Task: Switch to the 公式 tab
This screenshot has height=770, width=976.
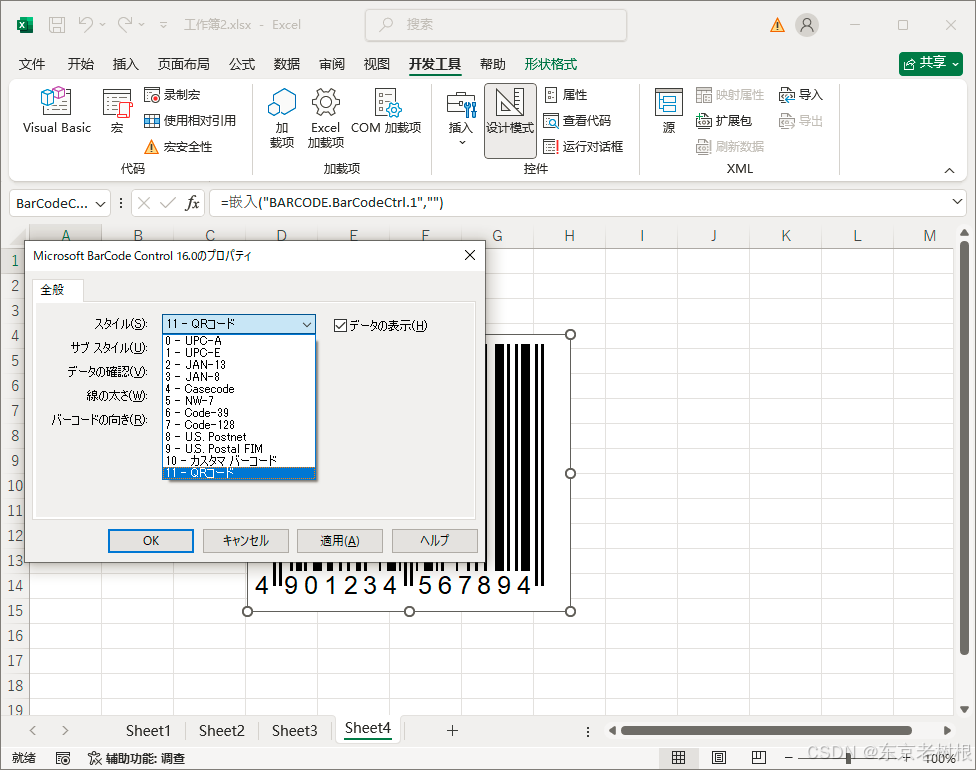Action: coord(242,64)
